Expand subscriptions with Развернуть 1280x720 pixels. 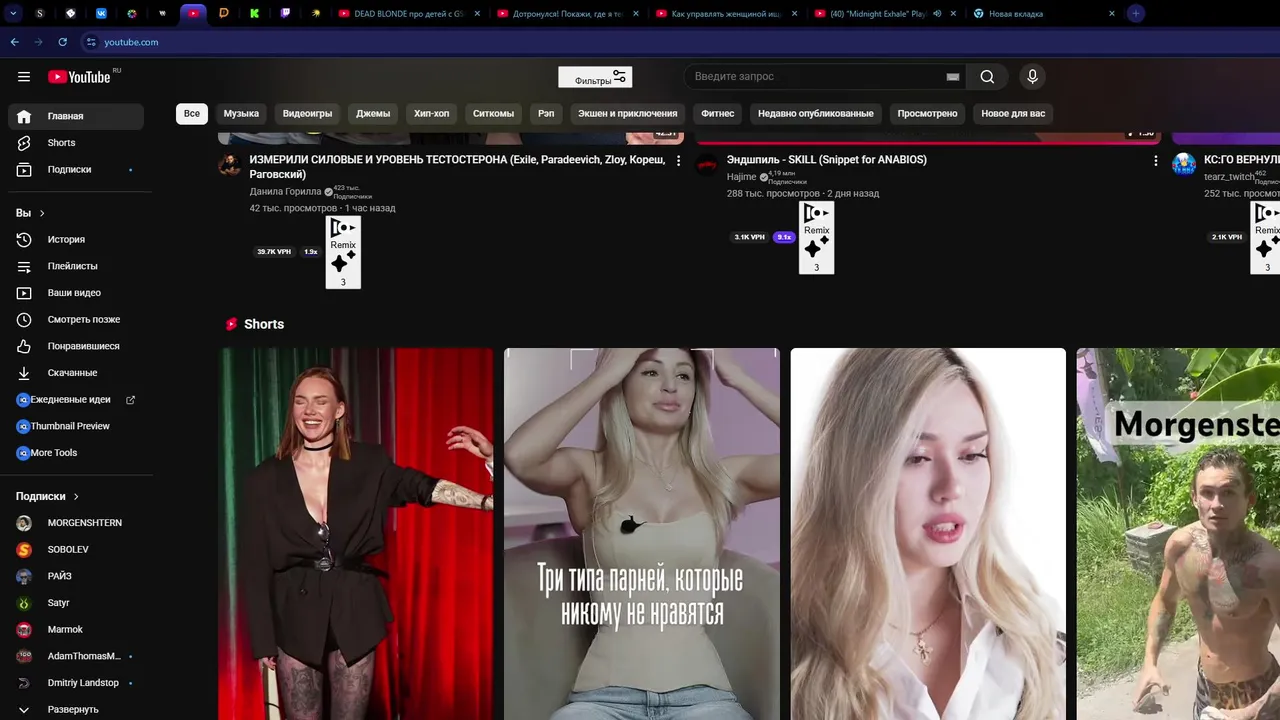pos(76,709)
